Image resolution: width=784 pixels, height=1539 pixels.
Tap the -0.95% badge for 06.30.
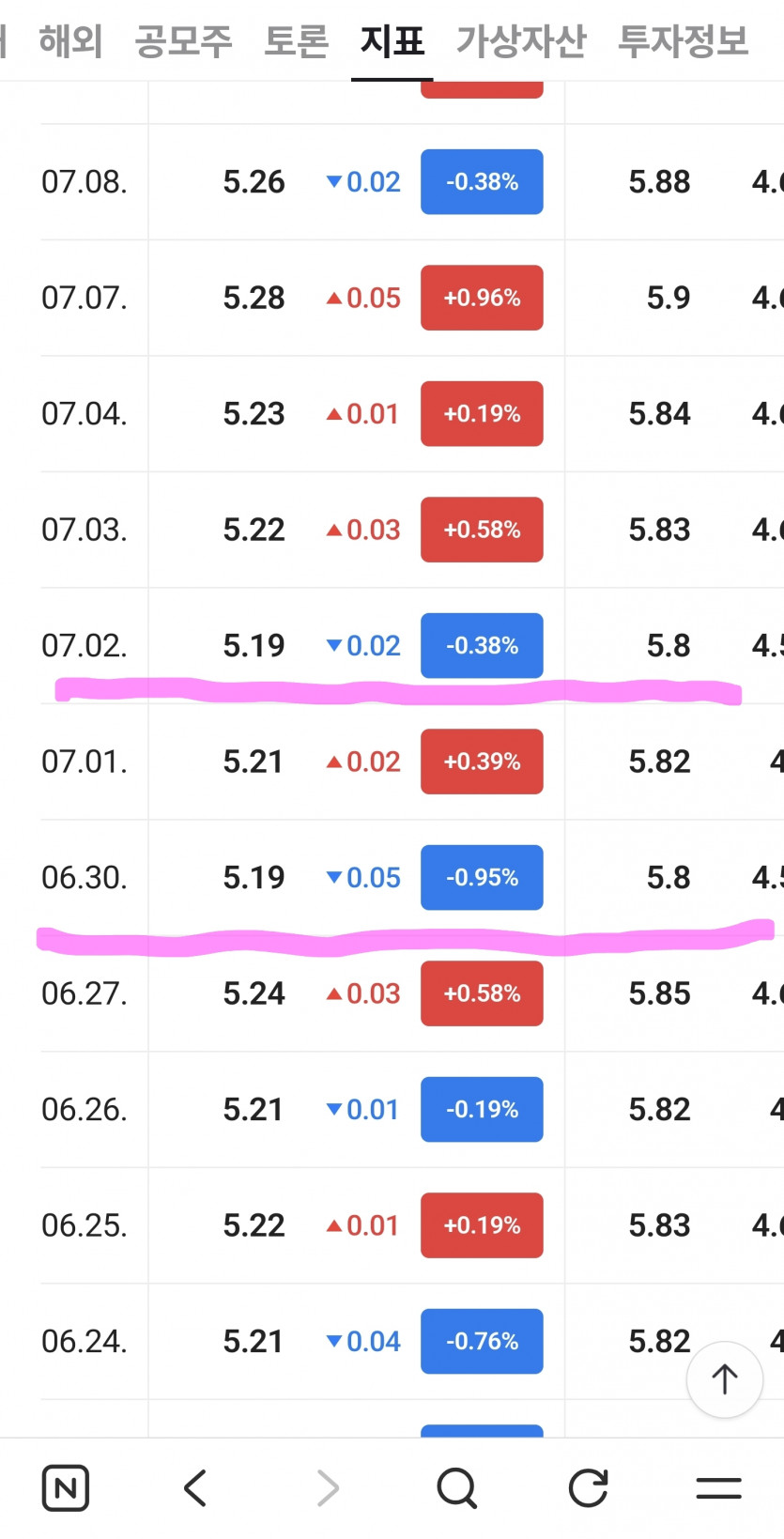[x=482, y=878]
